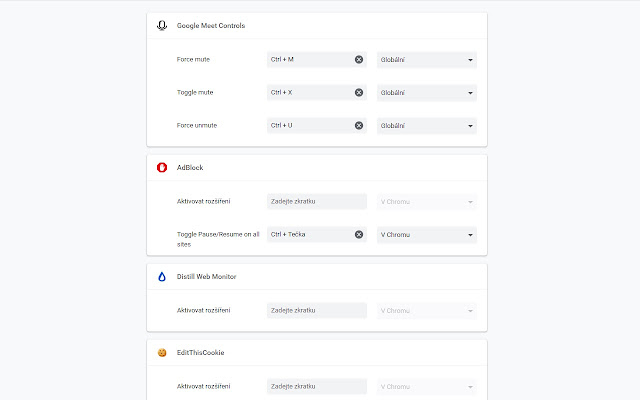The width and height of the screenshot is (640, 400).
Task: Click the Force unmute label
Action: click(x=197, y=126)
